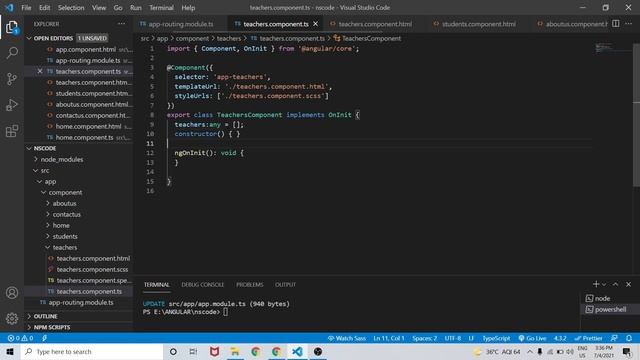Open the notifications bell in status bar

point(629,338)
